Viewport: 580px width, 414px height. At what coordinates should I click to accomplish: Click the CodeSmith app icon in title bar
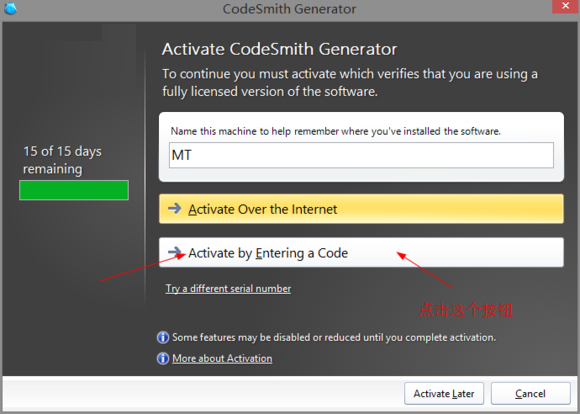point(11,8)
